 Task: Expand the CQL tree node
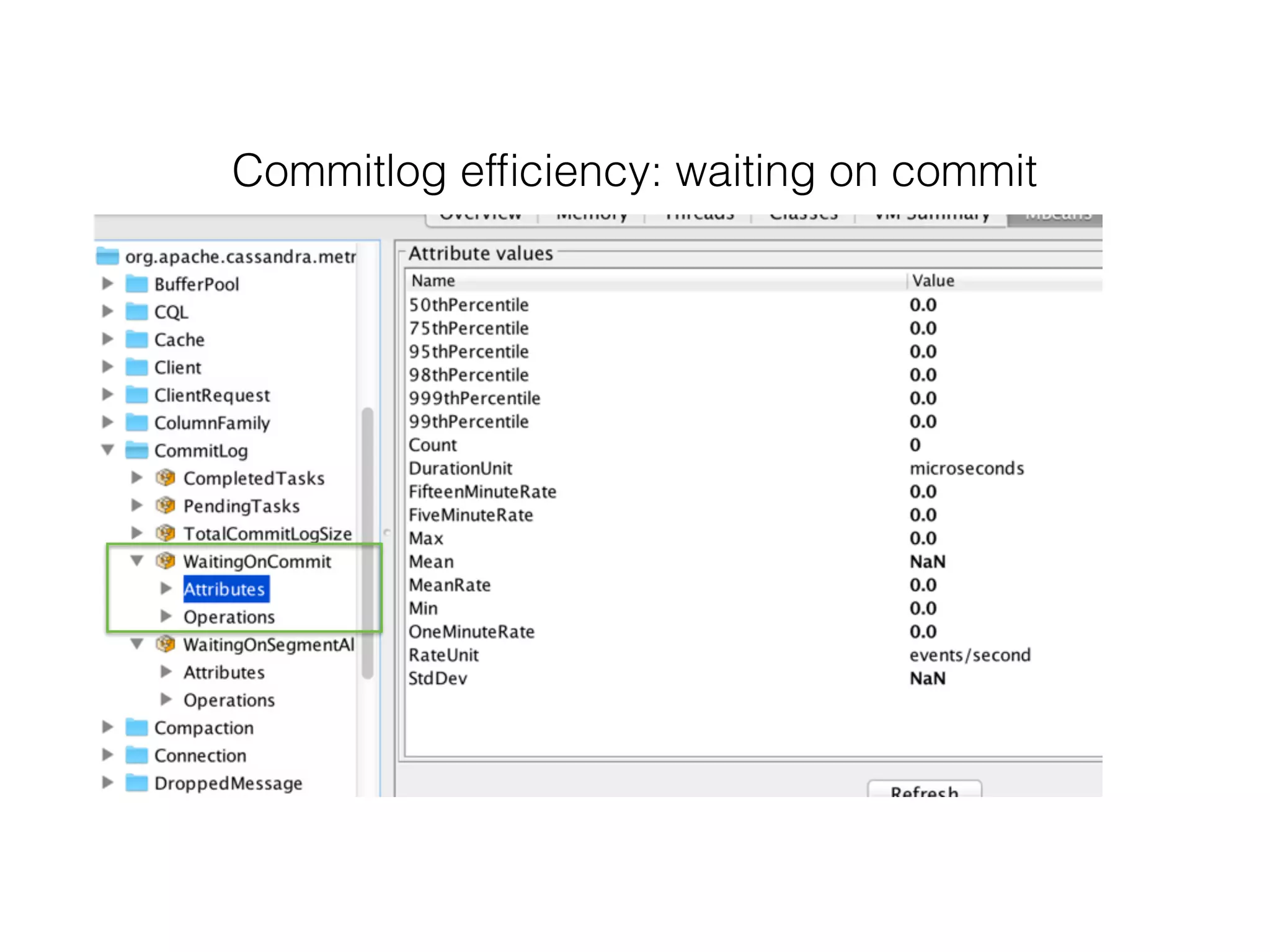108,311
